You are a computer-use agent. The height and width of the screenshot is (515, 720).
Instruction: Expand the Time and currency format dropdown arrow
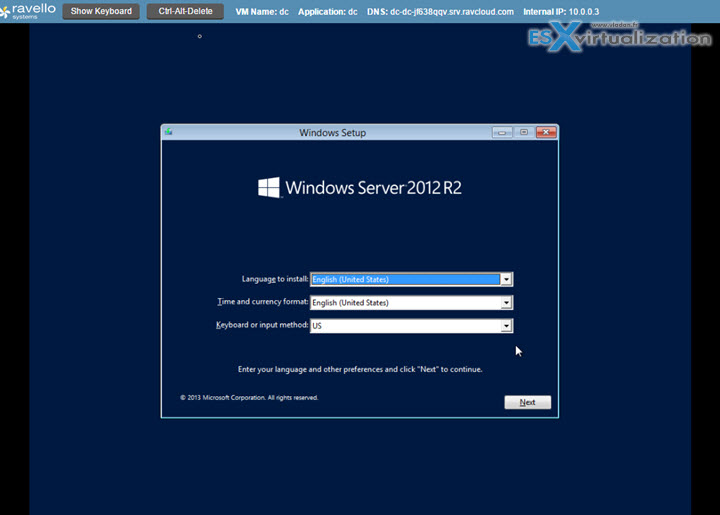pos(506,302)
